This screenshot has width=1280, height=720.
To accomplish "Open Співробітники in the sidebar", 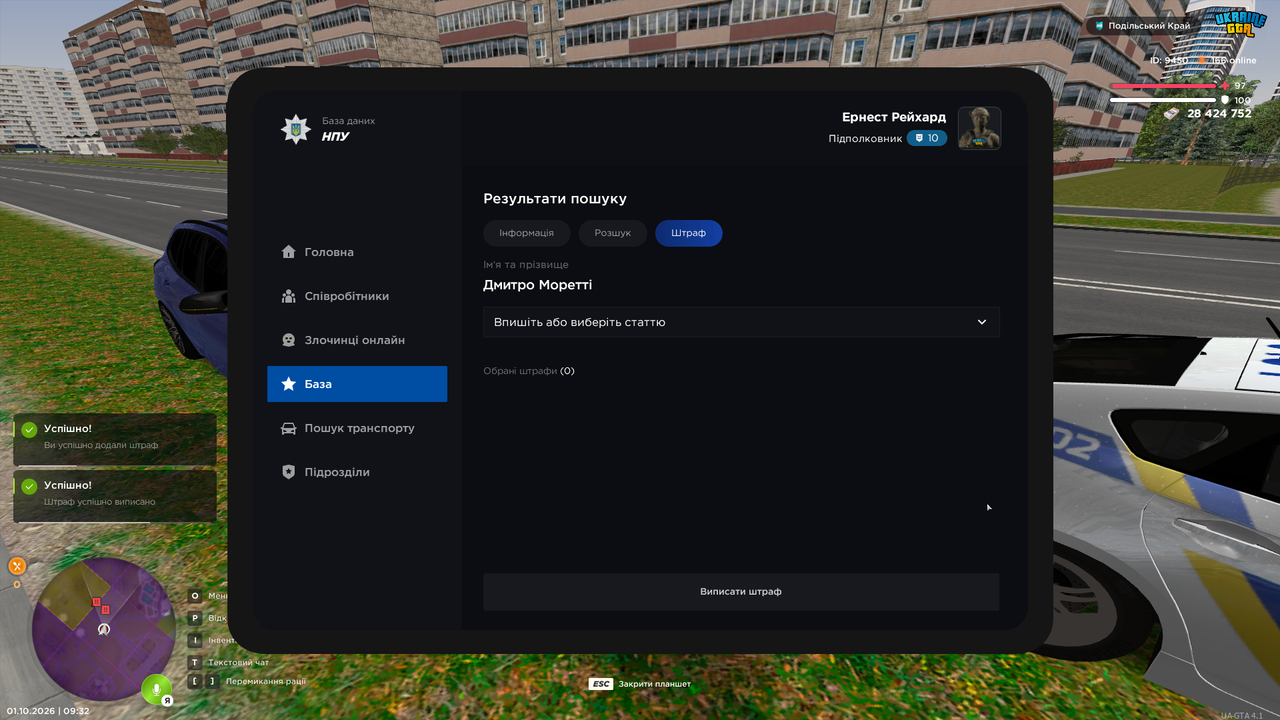I will 357,296.
